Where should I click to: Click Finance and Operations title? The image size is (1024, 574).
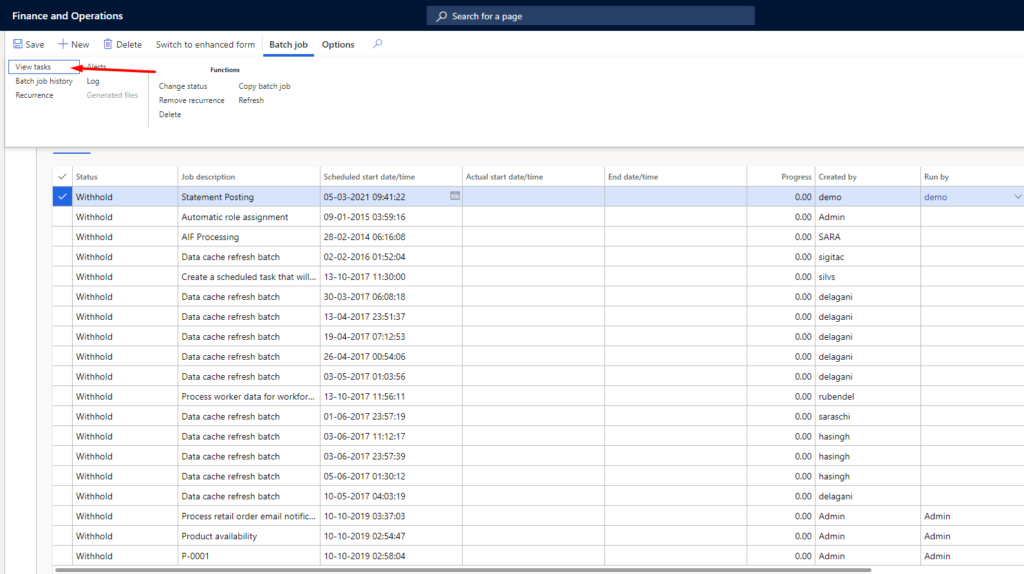coord(67,16)
